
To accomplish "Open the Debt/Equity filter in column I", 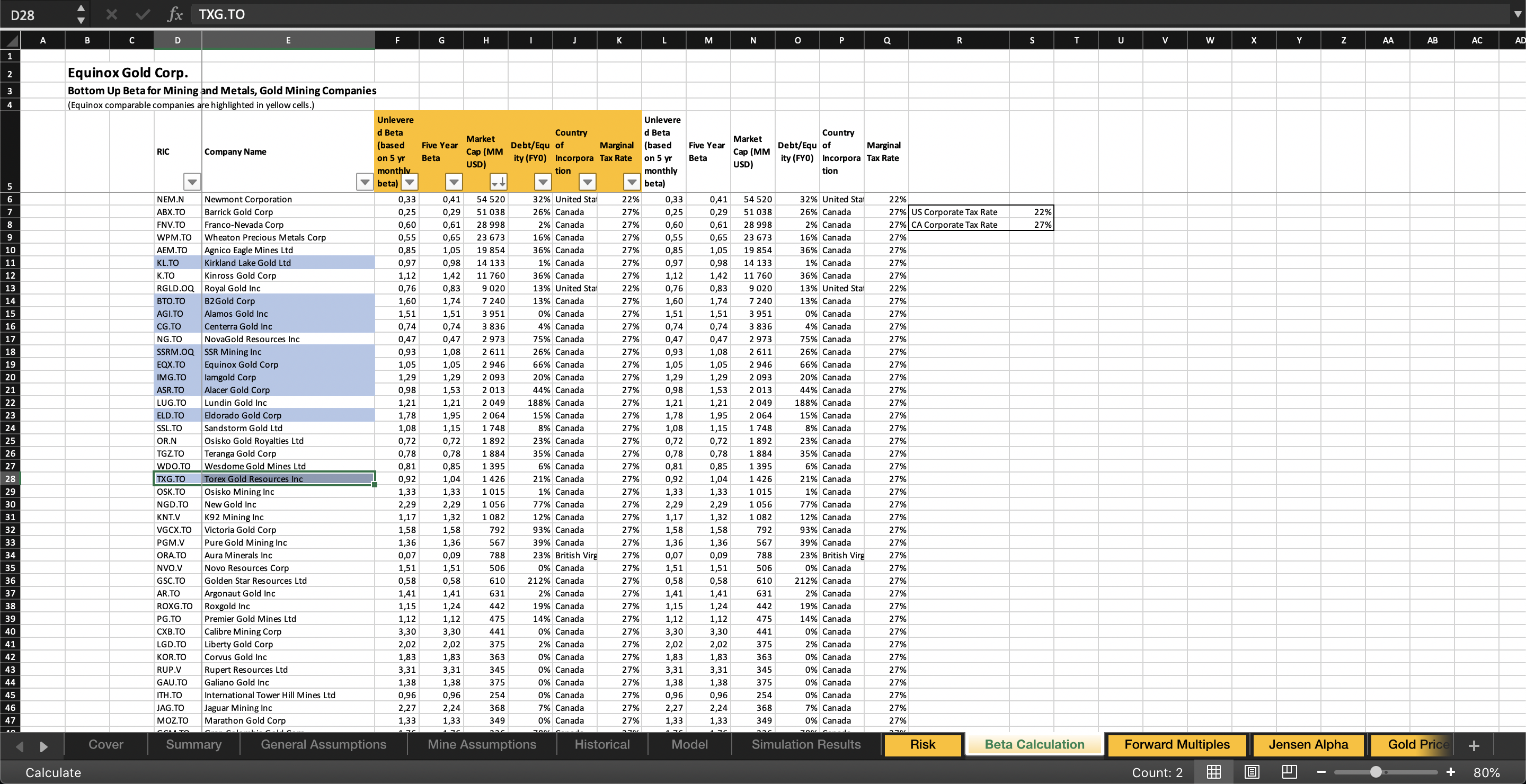I will [x=543, y=182].
